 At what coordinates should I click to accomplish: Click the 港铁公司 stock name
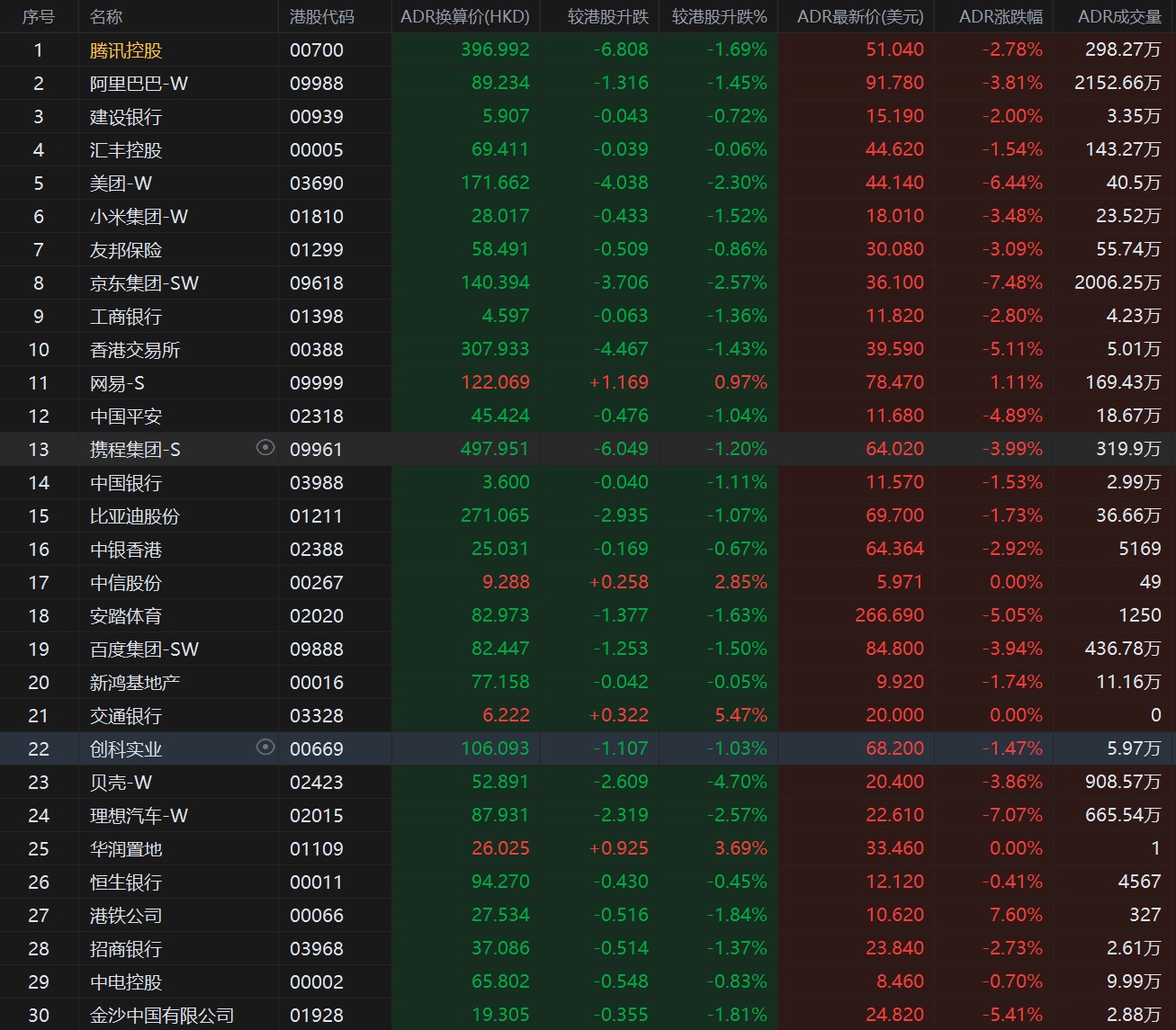click(x=126, y=916)
